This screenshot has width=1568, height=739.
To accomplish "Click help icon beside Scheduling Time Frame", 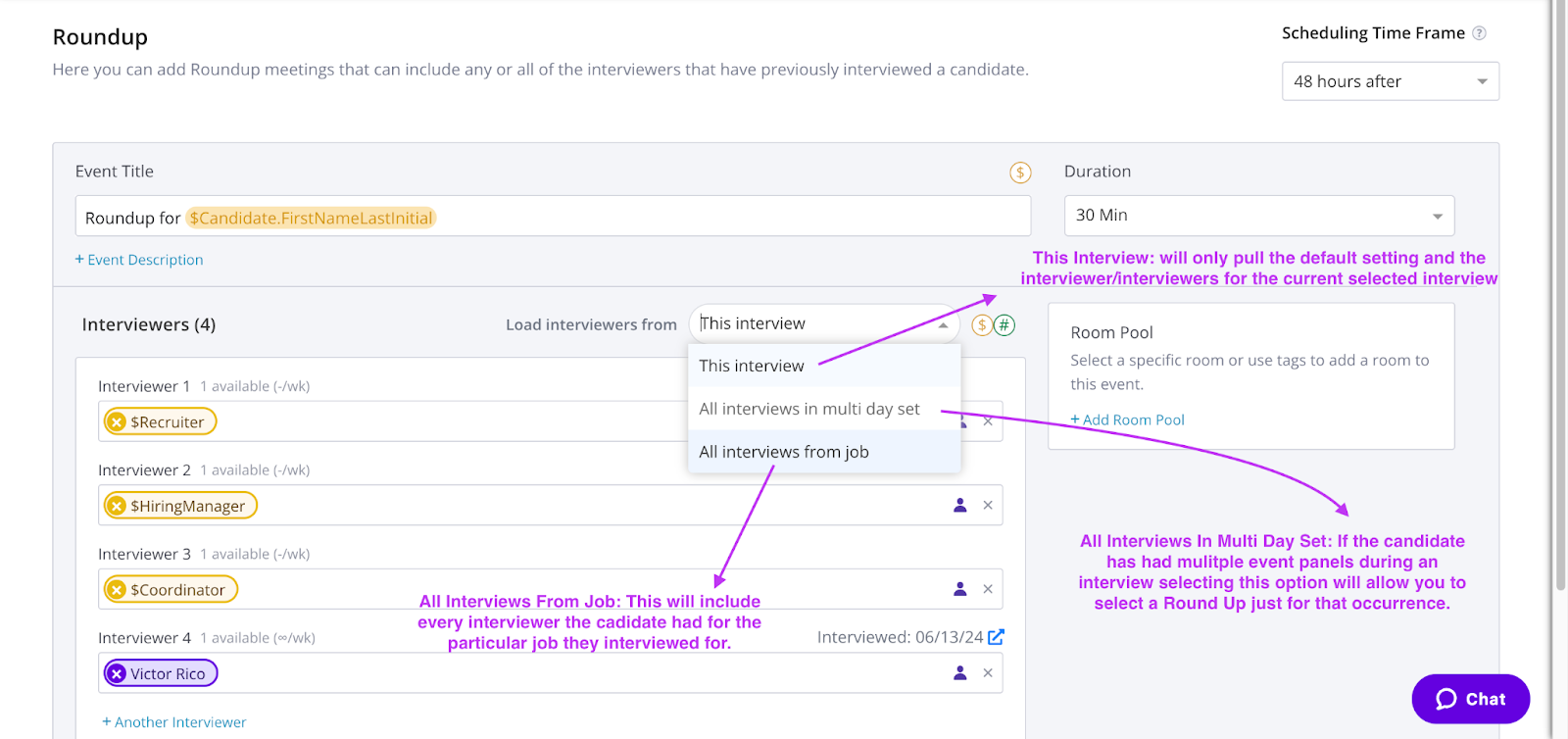I will (x=1480, y=33).
